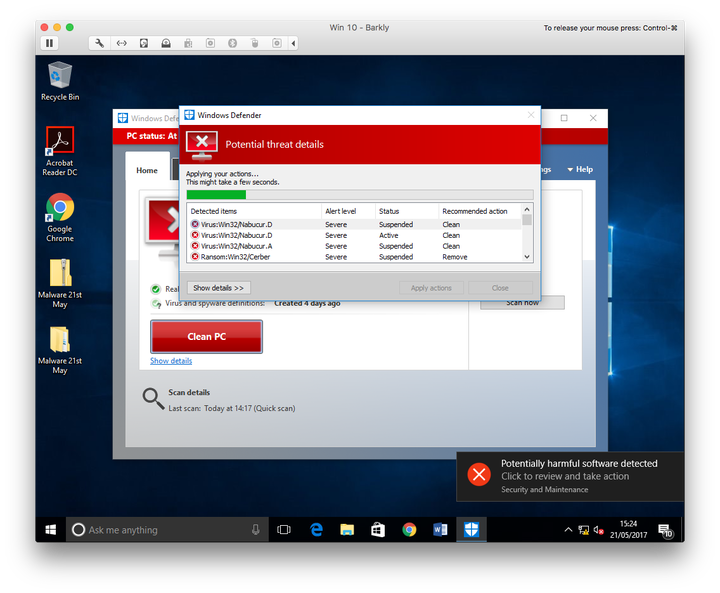Click Recommended action column header

coord(479,211)
